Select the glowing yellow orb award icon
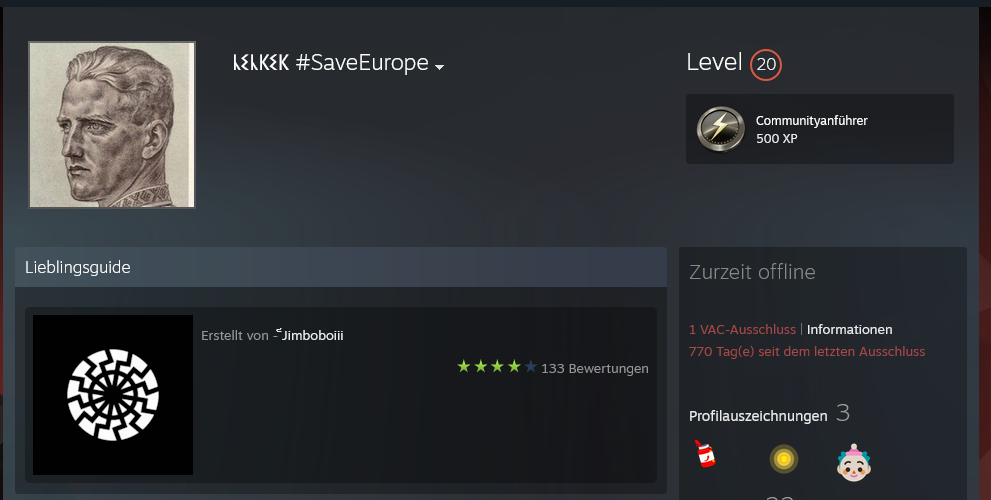Image resolution: width=991 pixels, height=500 pixels. pos(784,460)
